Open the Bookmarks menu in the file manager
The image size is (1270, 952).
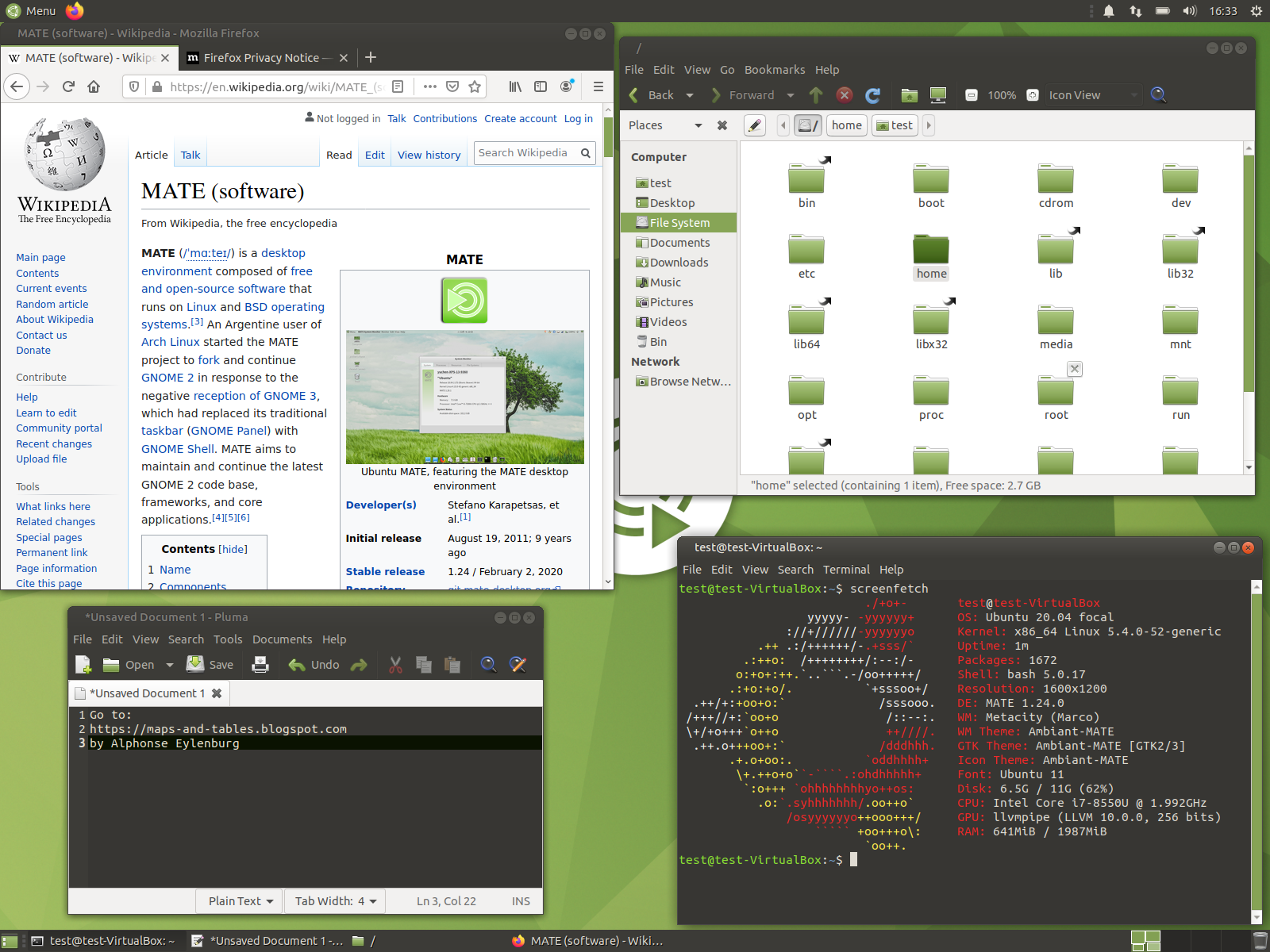[x=774, y=70]
